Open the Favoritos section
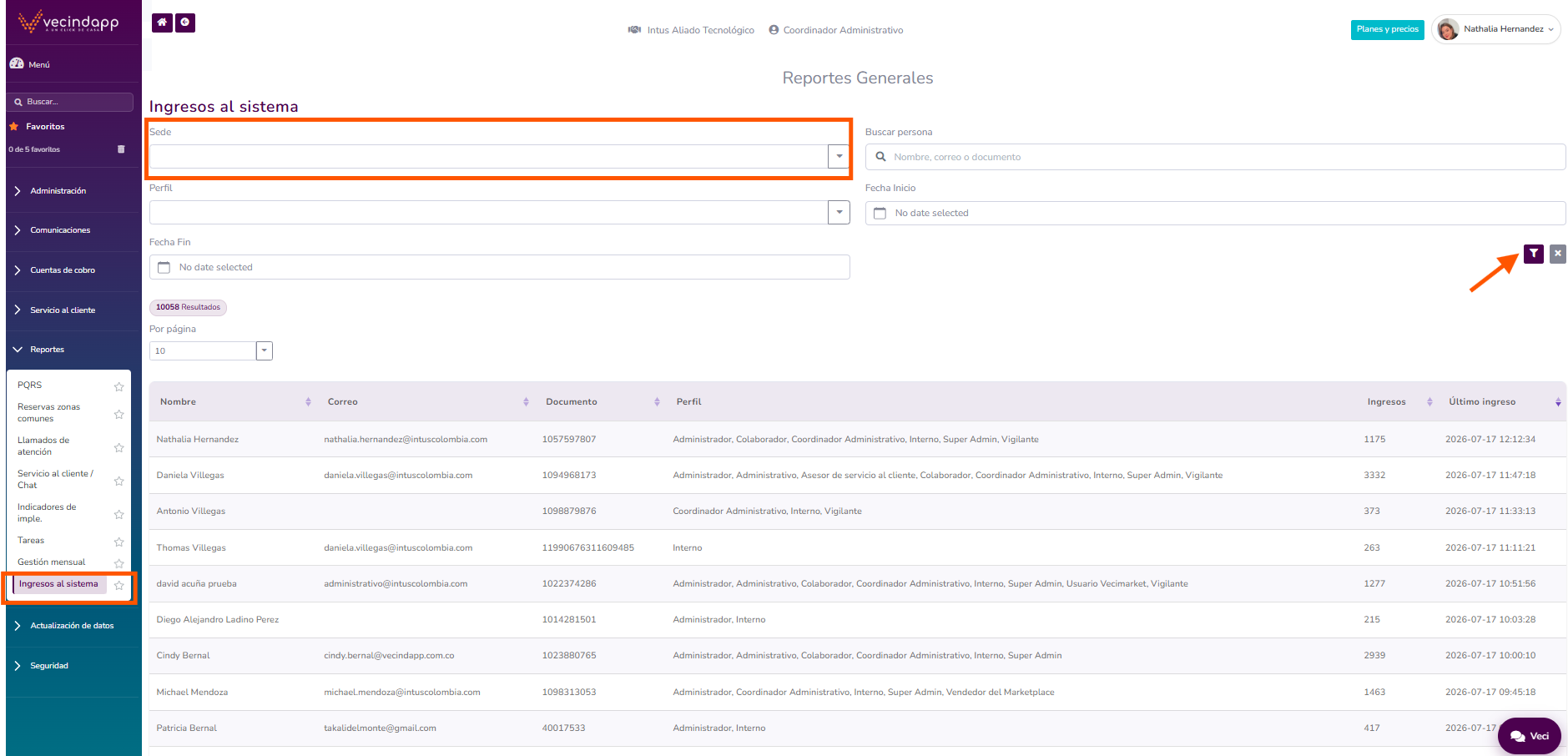 pyautogui.click(x=45, y=127)
